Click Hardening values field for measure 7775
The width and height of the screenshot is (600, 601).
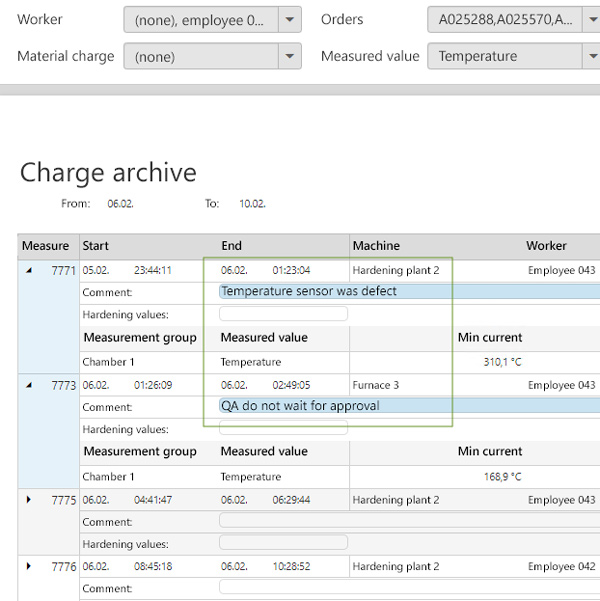pyautogui.click(x=283, y=543)
